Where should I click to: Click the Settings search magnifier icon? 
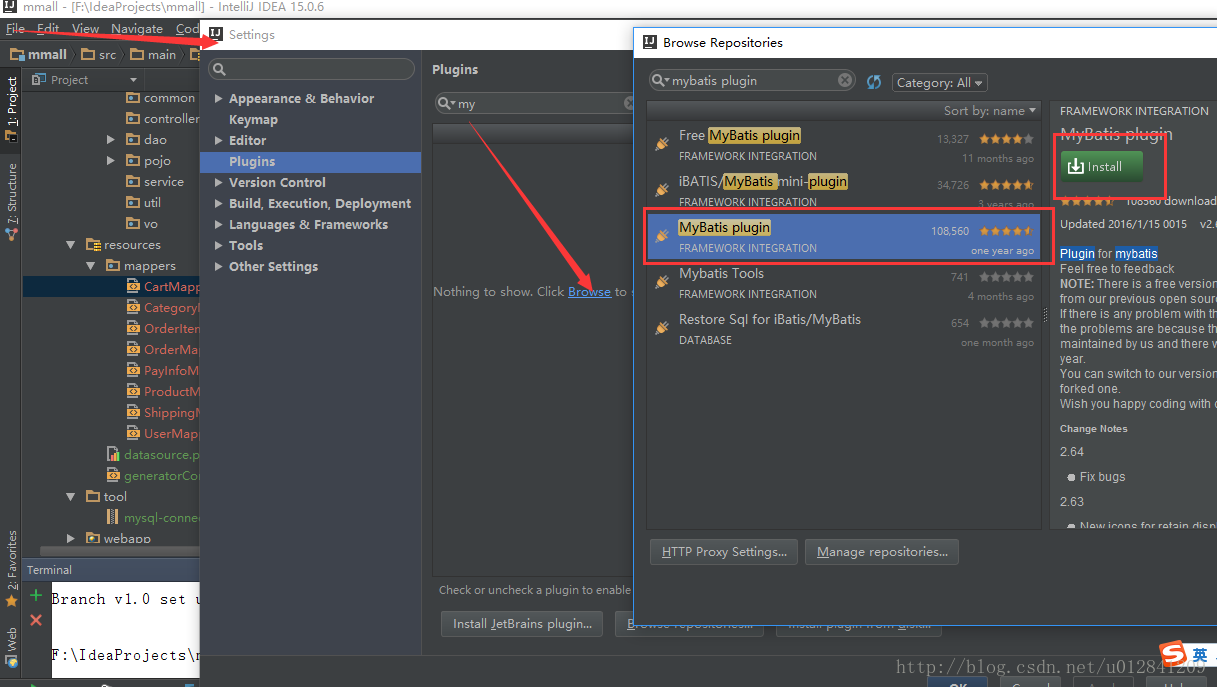[x=220, y=69]
